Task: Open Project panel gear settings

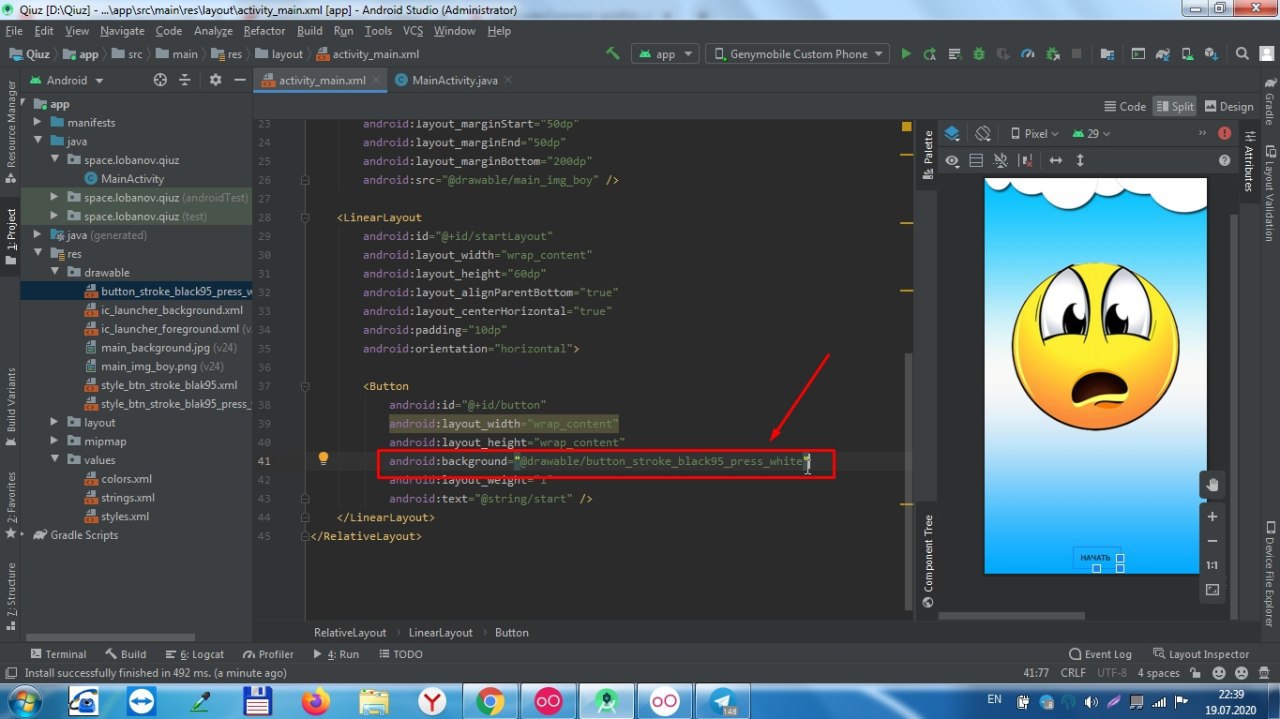Action: tap(215, 80)
